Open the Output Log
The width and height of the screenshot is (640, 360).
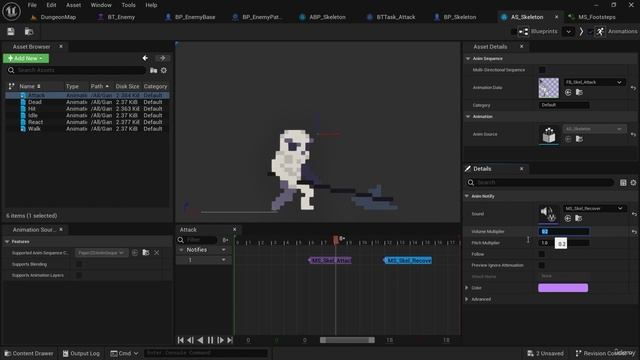click(81, 353)
